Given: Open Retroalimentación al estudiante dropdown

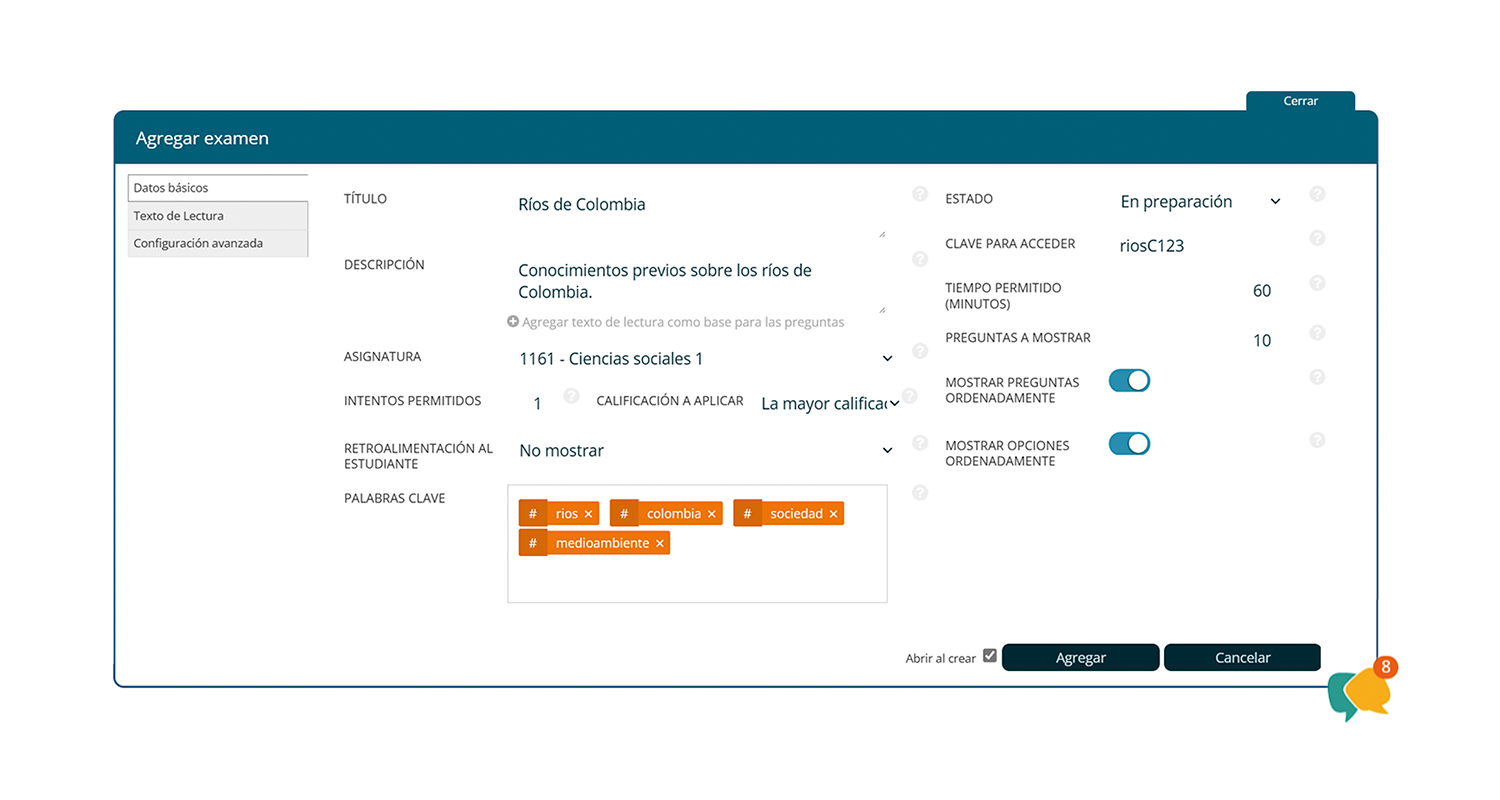Looking at the screenshot, I should [x=704, y=451].
